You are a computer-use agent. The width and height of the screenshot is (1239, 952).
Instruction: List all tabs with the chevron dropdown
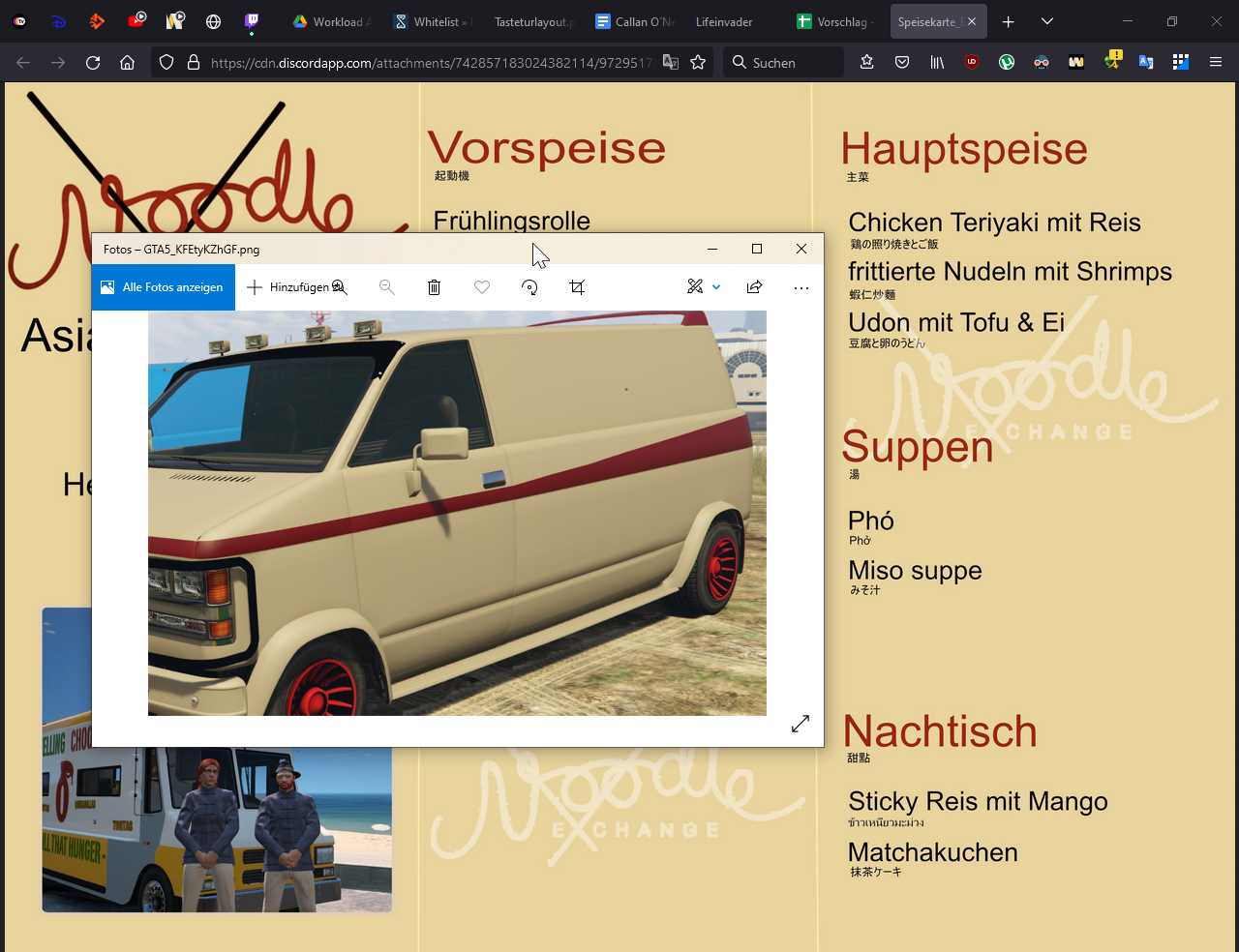[1047, 21]
